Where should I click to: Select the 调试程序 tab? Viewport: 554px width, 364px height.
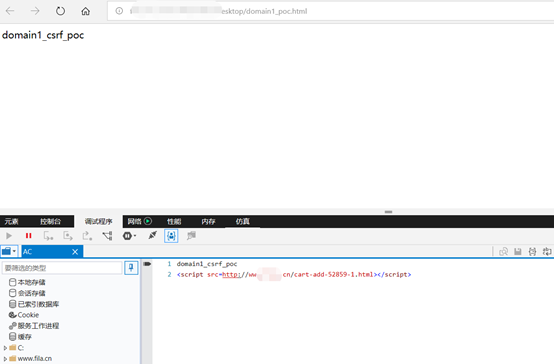[x=98, y=222]
